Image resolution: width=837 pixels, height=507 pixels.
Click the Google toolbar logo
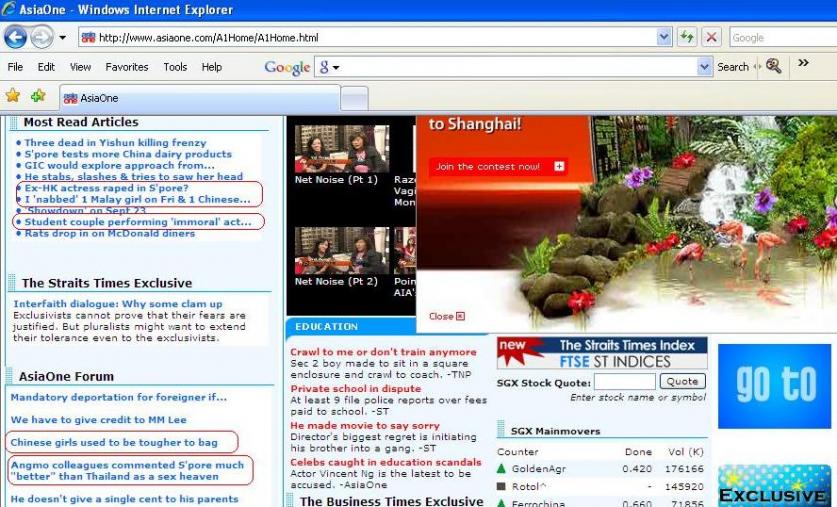point(287,68)
